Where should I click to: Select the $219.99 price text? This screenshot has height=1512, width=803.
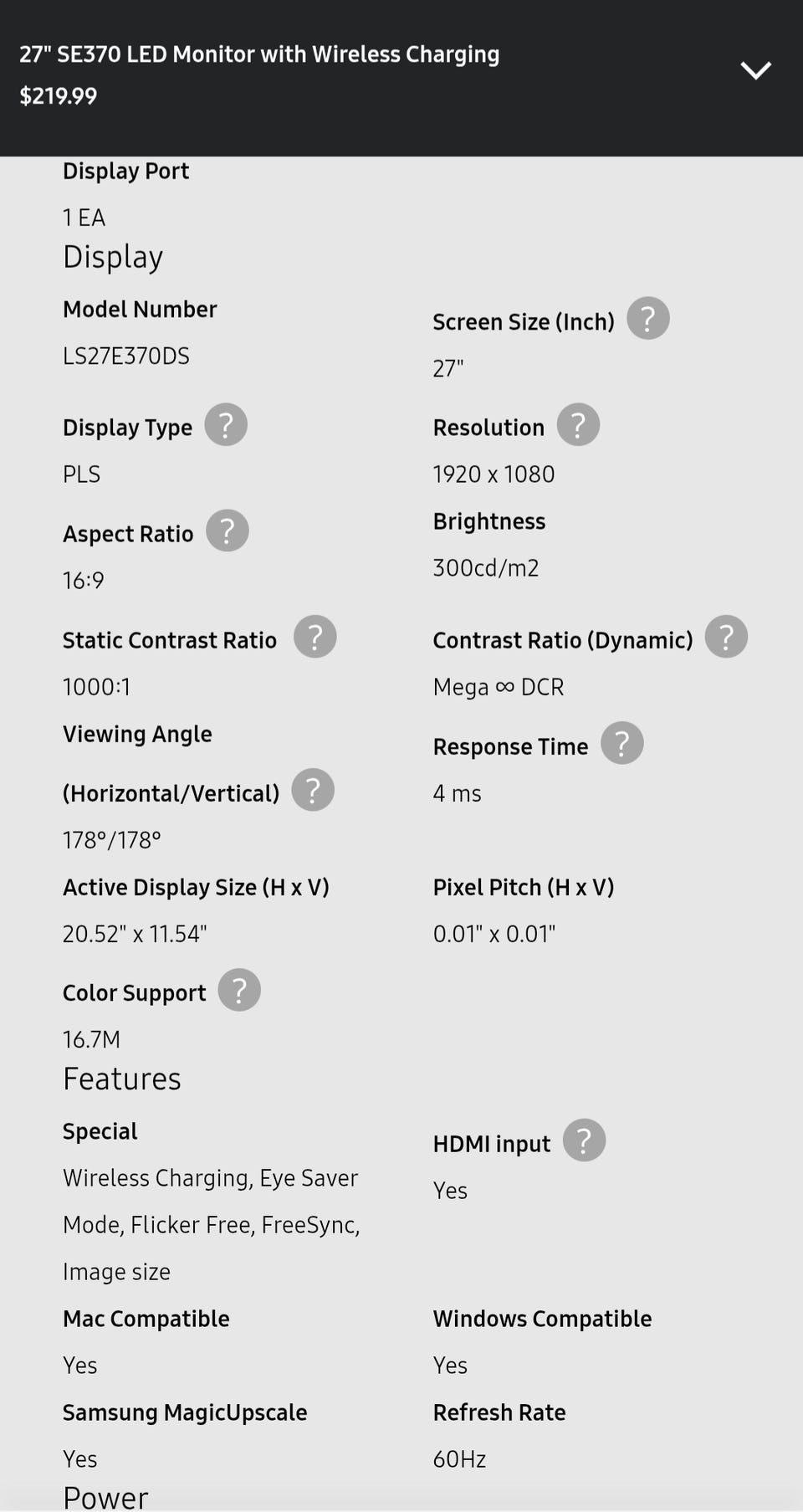tap(59, 96)
